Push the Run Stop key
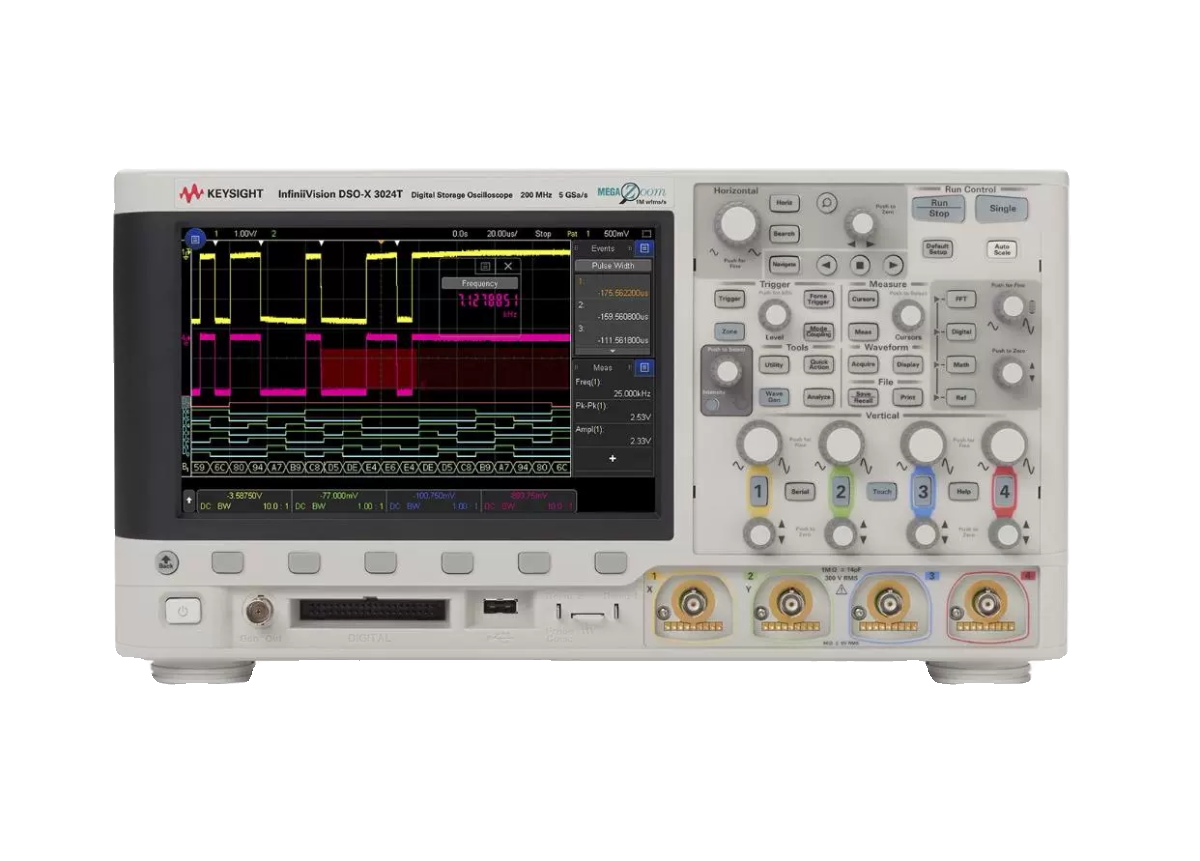This screenshot has width=1200, height=861. (938, 208)
